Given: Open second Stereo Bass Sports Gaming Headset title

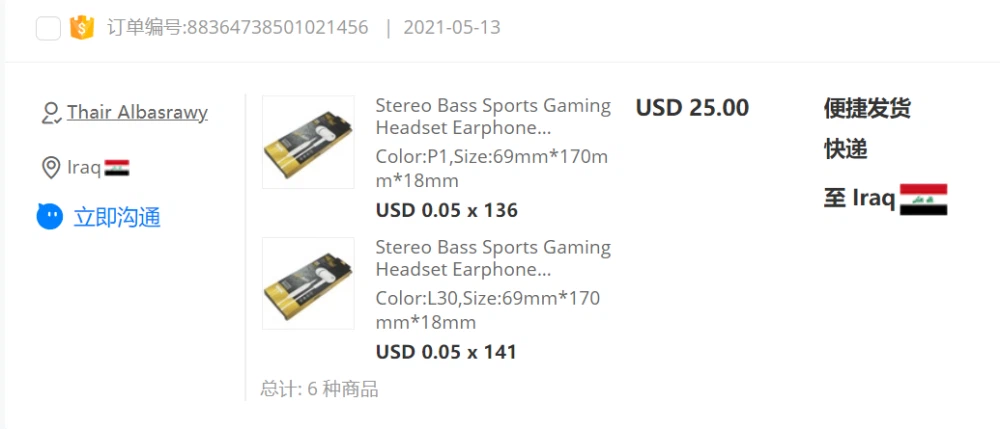Looking at the screenshot, I should point(493,258).
